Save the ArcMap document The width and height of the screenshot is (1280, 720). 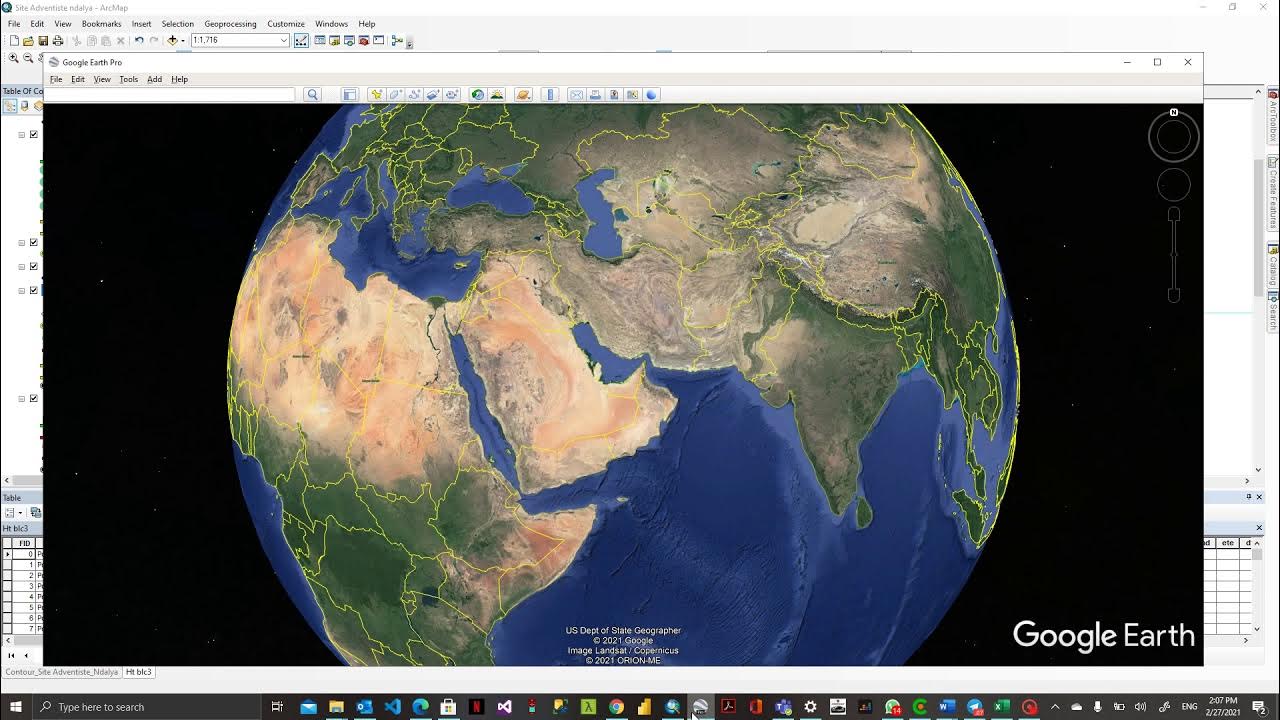click(x=43, y=41)
